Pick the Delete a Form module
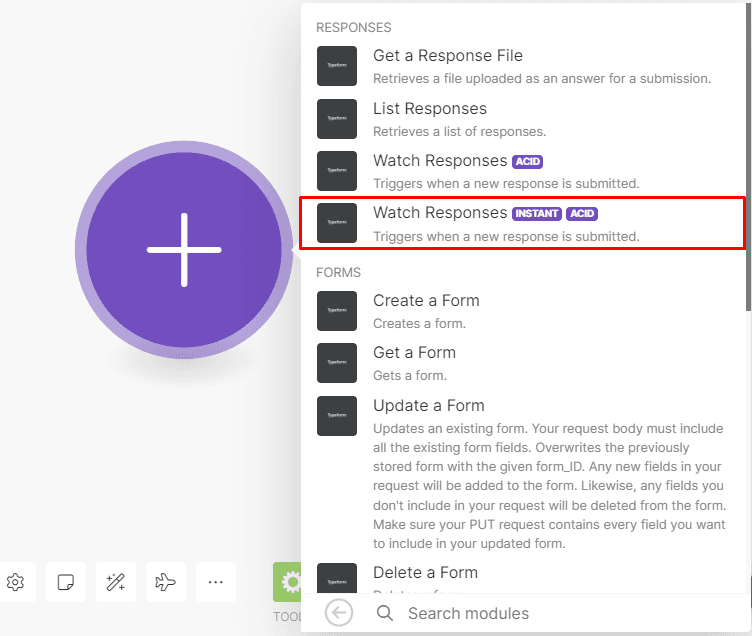 [x=425, y=573]
